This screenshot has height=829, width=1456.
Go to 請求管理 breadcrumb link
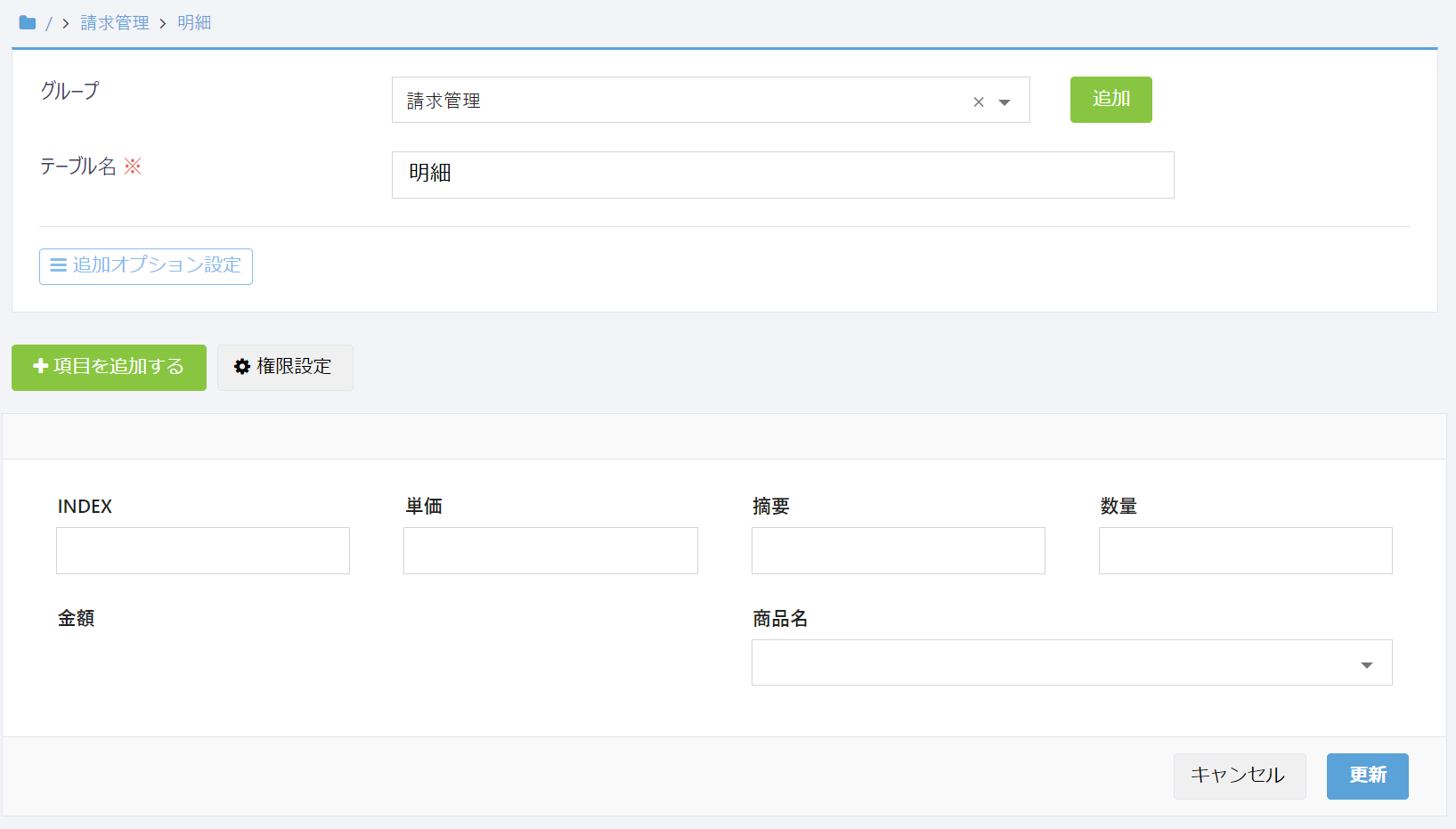[x=115, y=23]
